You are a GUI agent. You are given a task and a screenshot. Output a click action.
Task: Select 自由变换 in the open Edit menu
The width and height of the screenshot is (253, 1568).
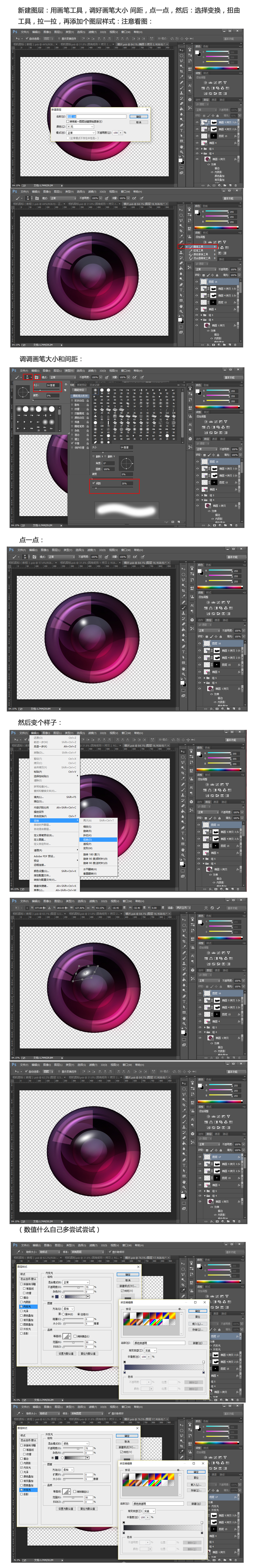coord(55,816)
